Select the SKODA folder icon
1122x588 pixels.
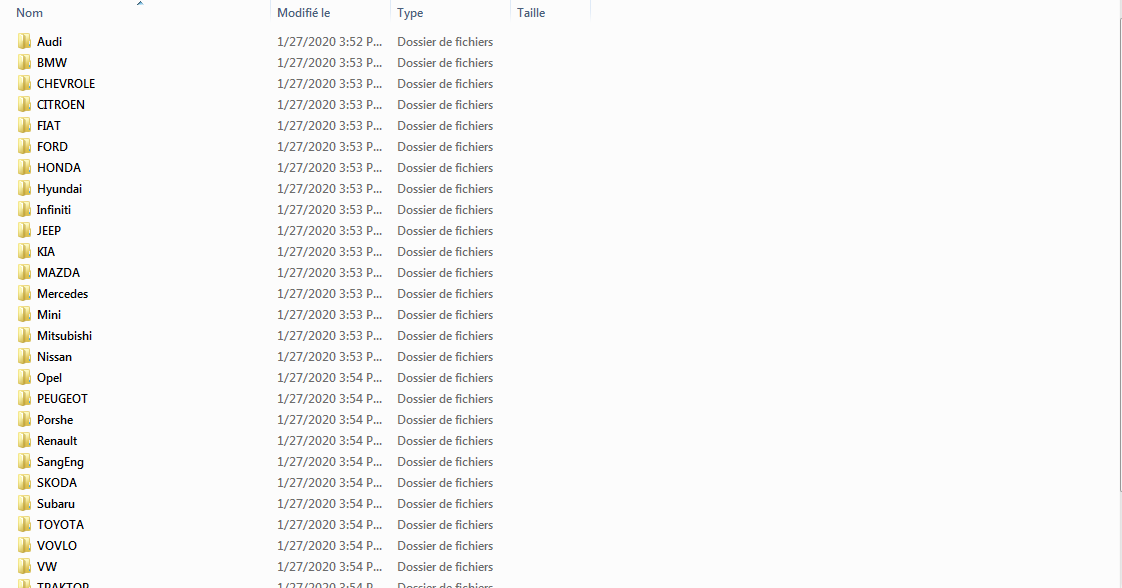click(24, 482)
